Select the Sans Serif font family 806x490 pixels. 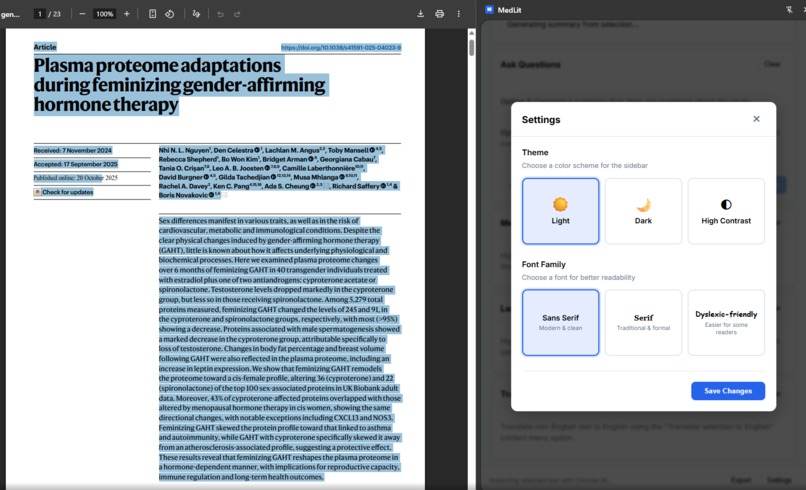click(560, 322)
